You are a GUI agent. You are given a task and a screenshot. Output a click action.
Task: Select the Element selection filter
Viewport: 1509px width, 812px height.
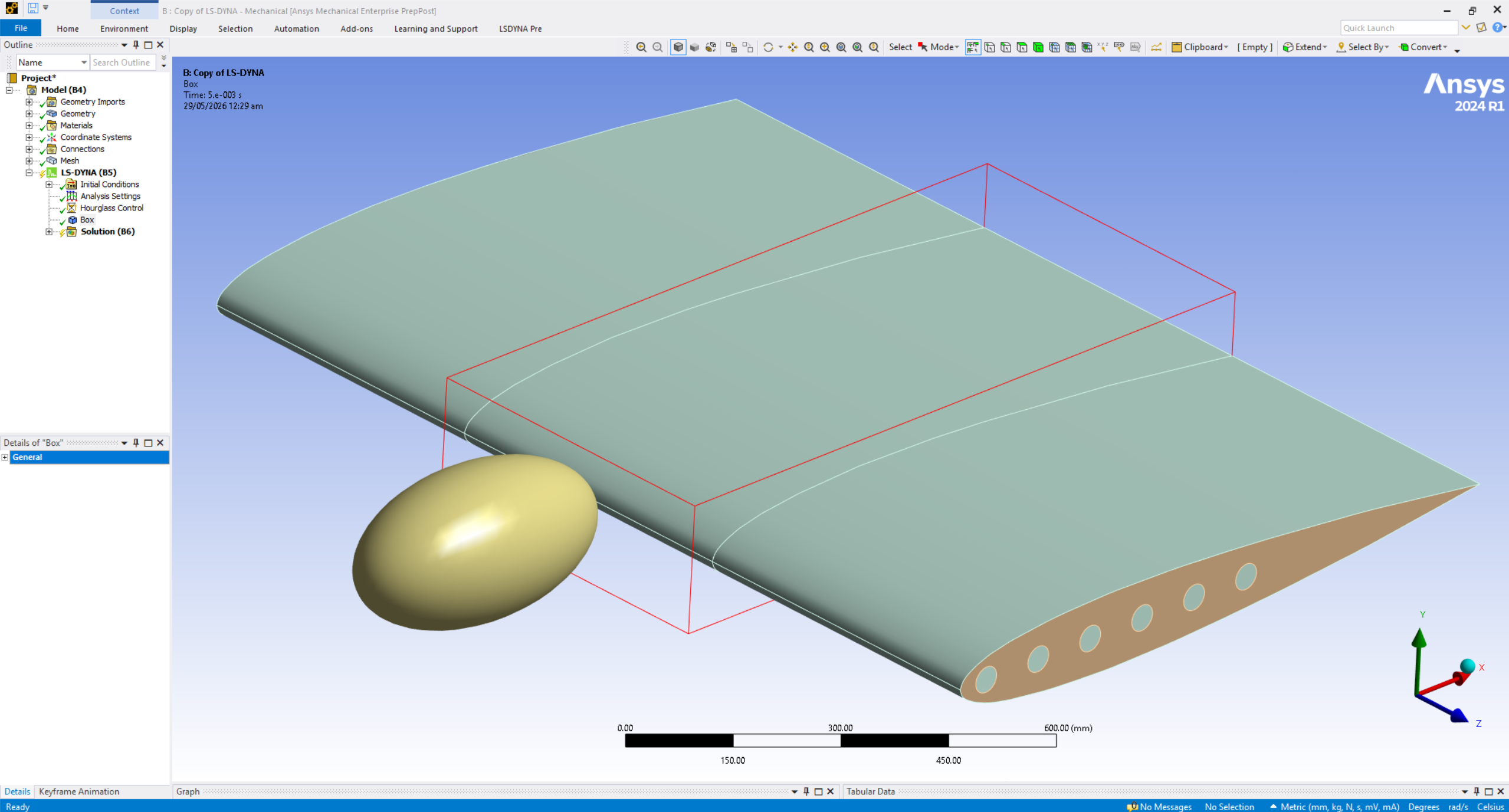[x=1087, y=47]
